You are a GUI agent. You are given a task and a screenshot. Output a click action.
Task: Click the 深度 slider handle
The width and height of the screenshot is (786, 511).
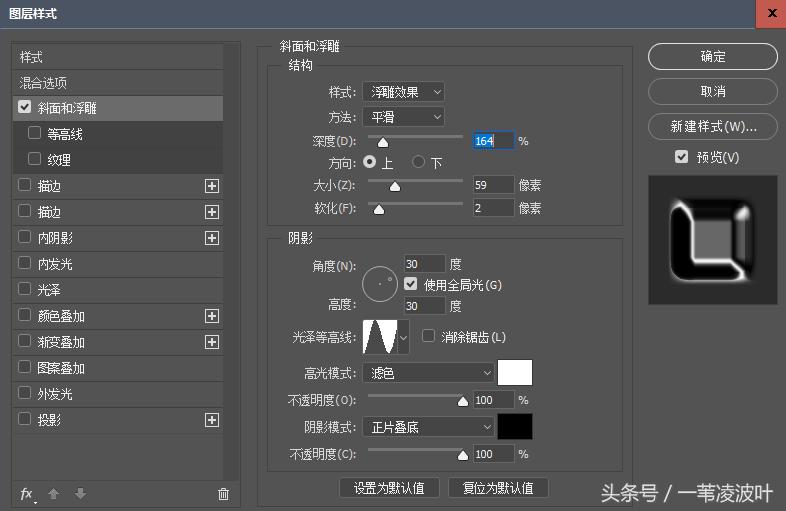click(383, 142)
